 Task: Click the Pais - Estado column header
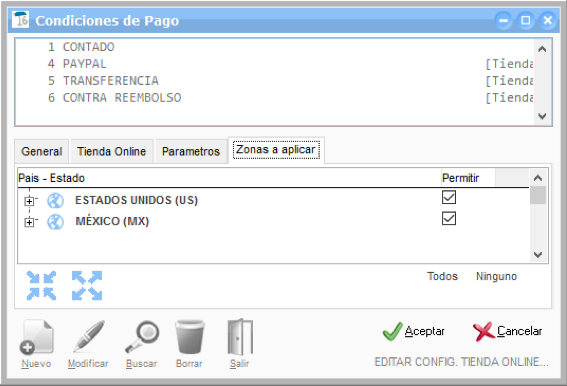tap(229, 178)
